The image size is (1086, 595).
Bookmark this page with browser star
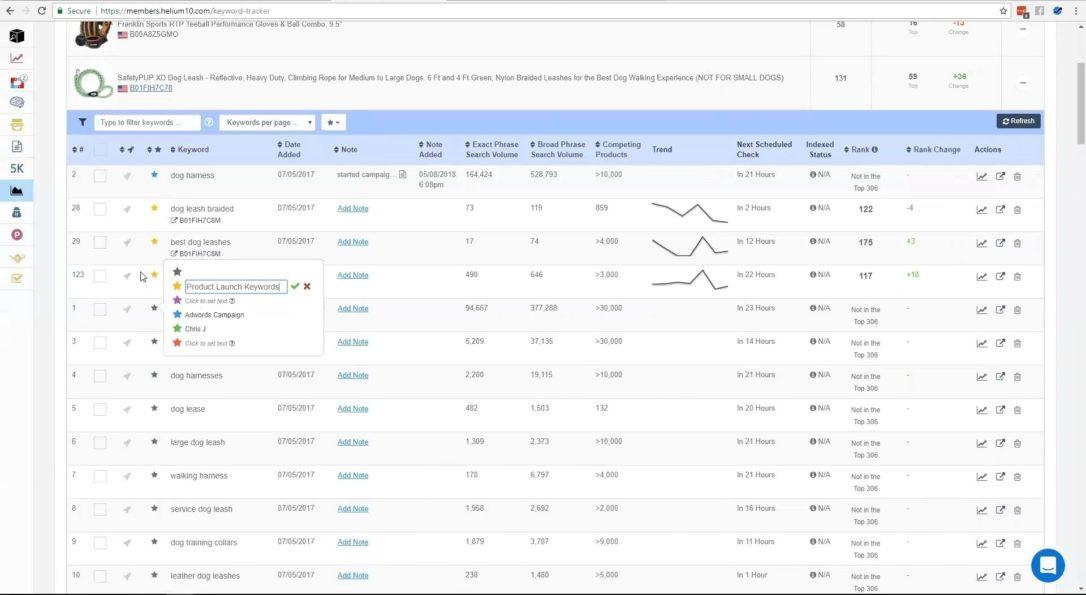point(1003,11)
